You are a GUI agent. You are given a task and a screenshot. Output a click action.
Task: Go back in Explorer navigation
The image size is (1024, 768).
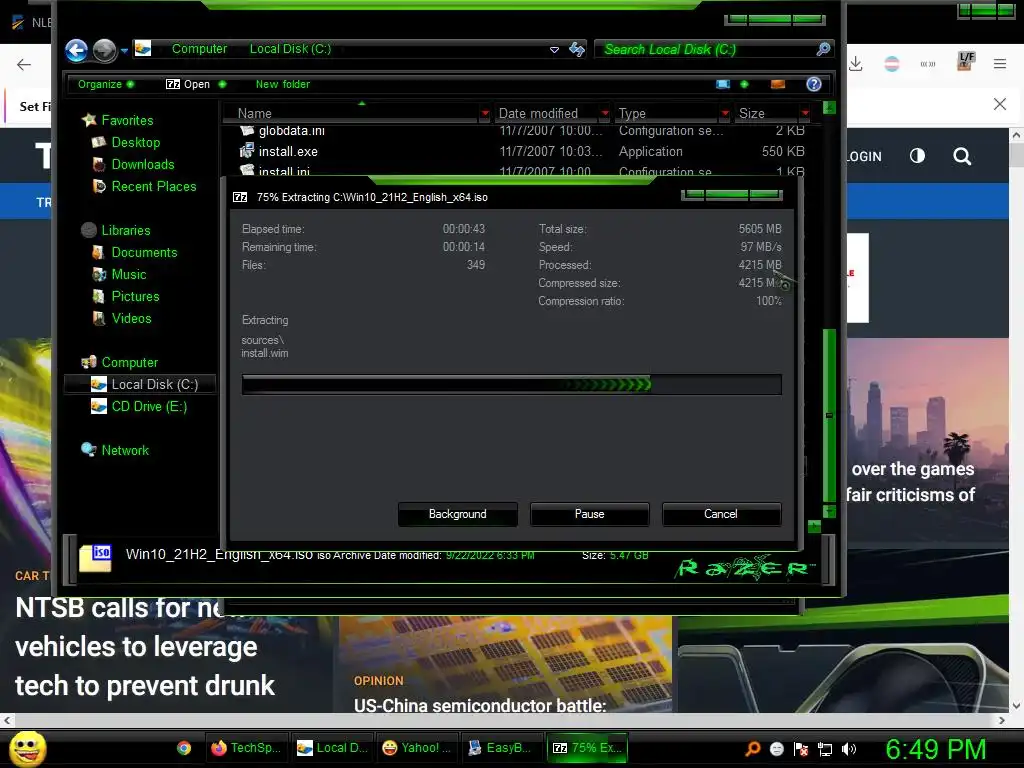point(76,50)
